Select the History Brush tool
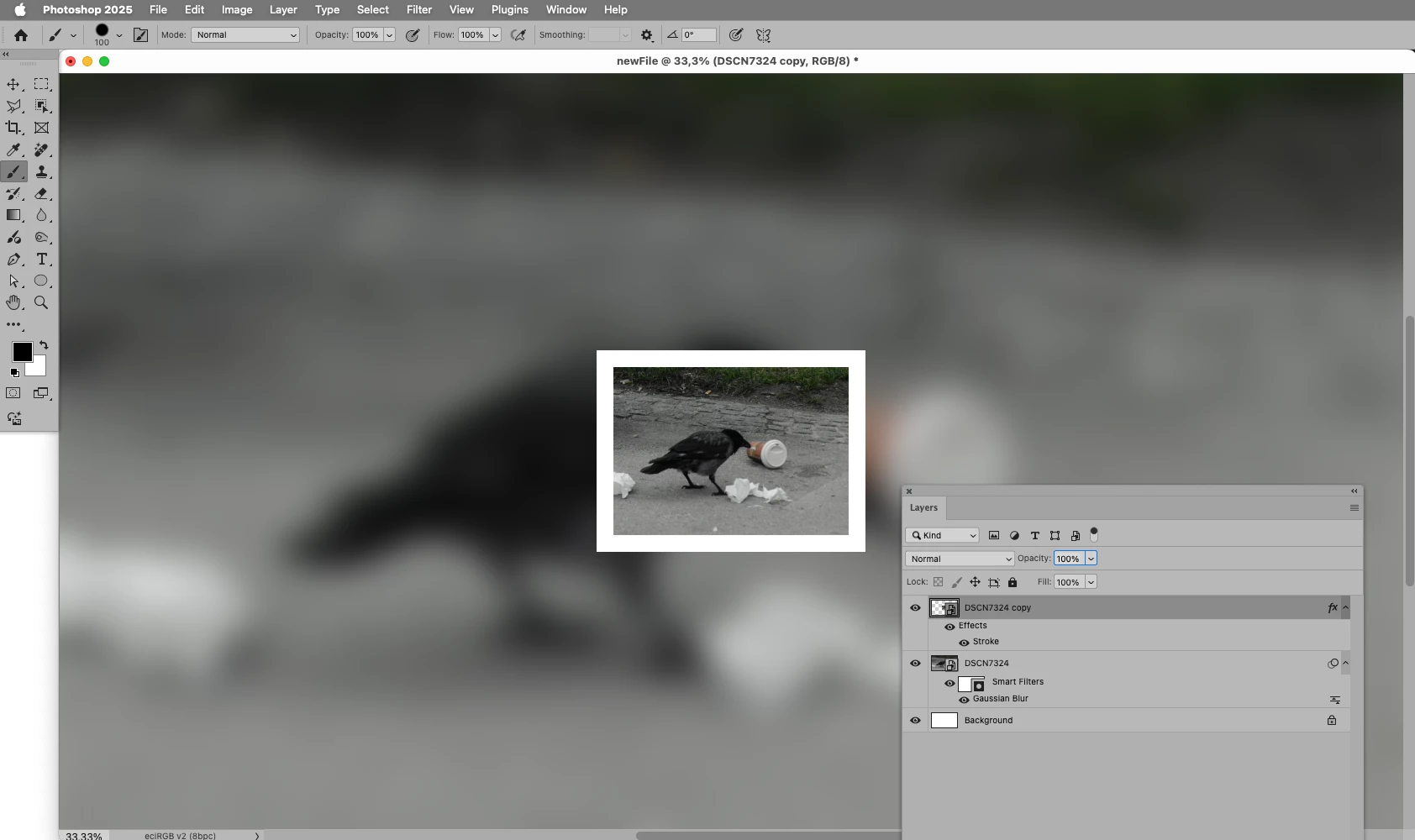The image size is (1415, 840). point(13,193)
